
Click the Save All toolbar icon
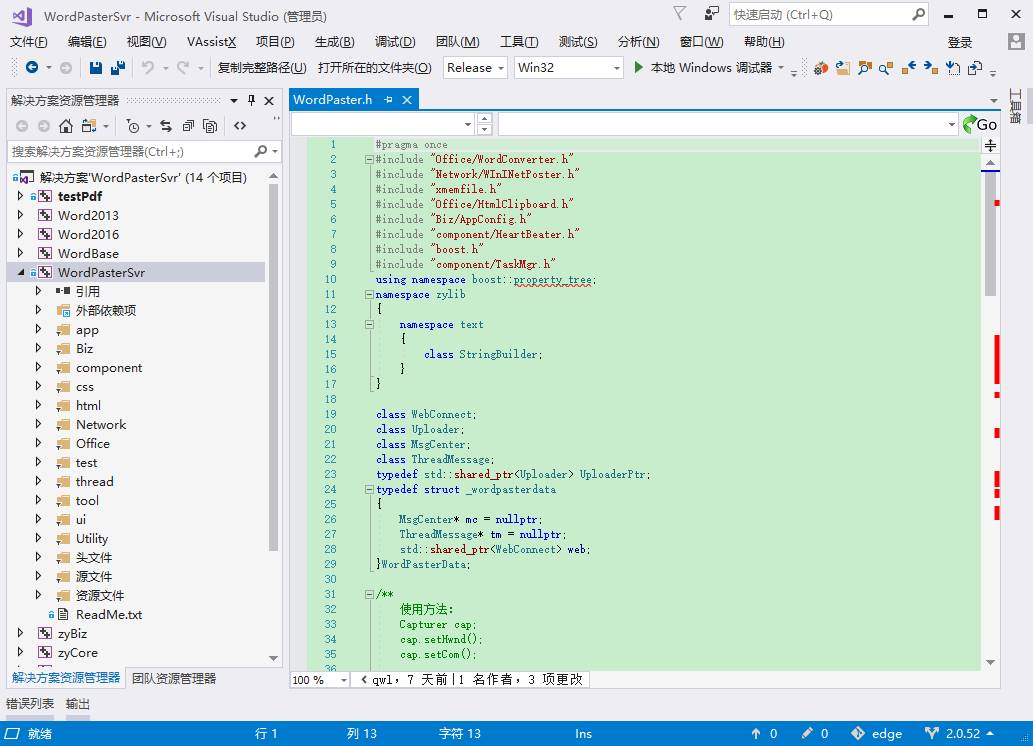118,68
